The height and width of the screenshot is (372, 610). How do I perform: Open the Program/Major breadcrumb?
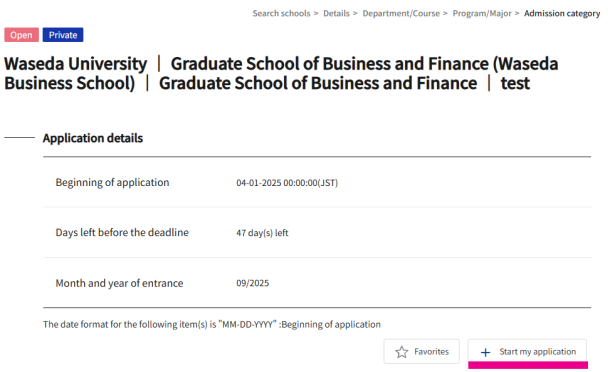click(x=482, y=13)
